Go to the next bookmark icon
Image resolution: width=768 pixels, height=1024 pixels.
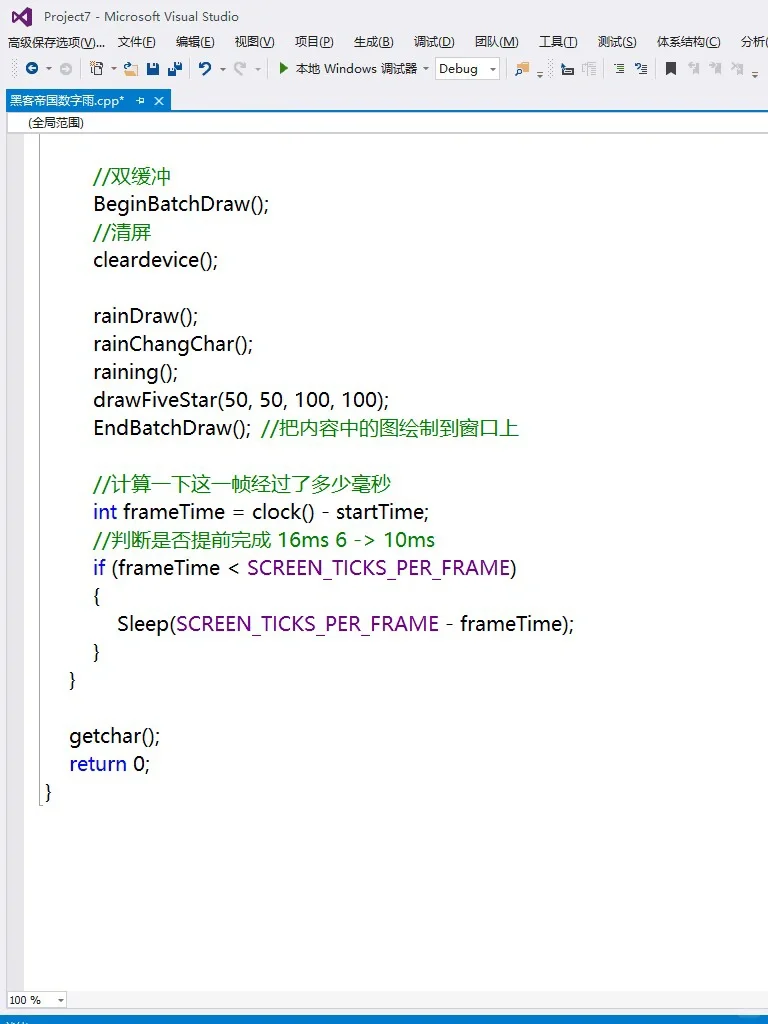click(x=716, y=69)
